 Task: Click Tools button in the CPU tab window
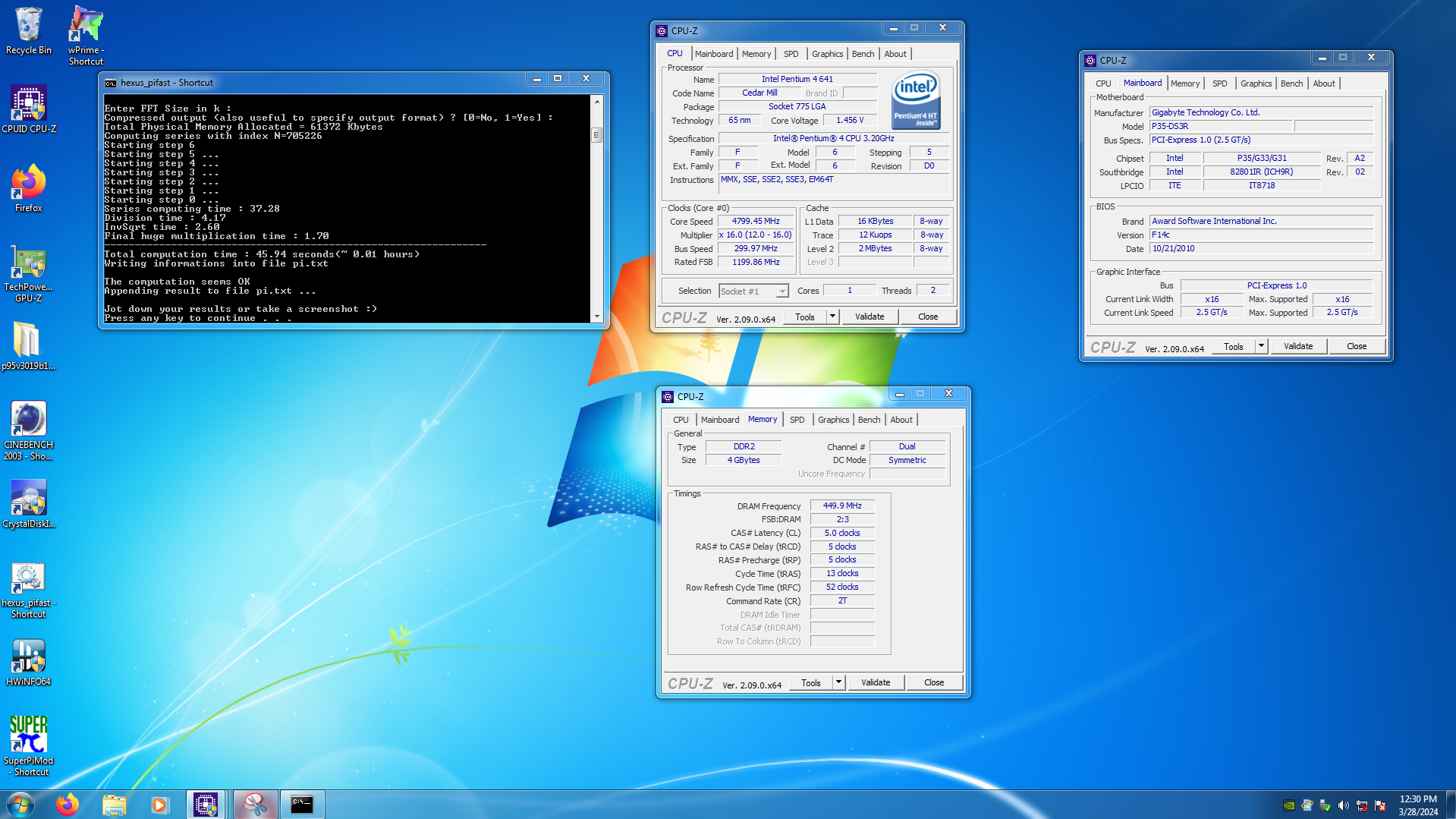click(x=805, y=317)
